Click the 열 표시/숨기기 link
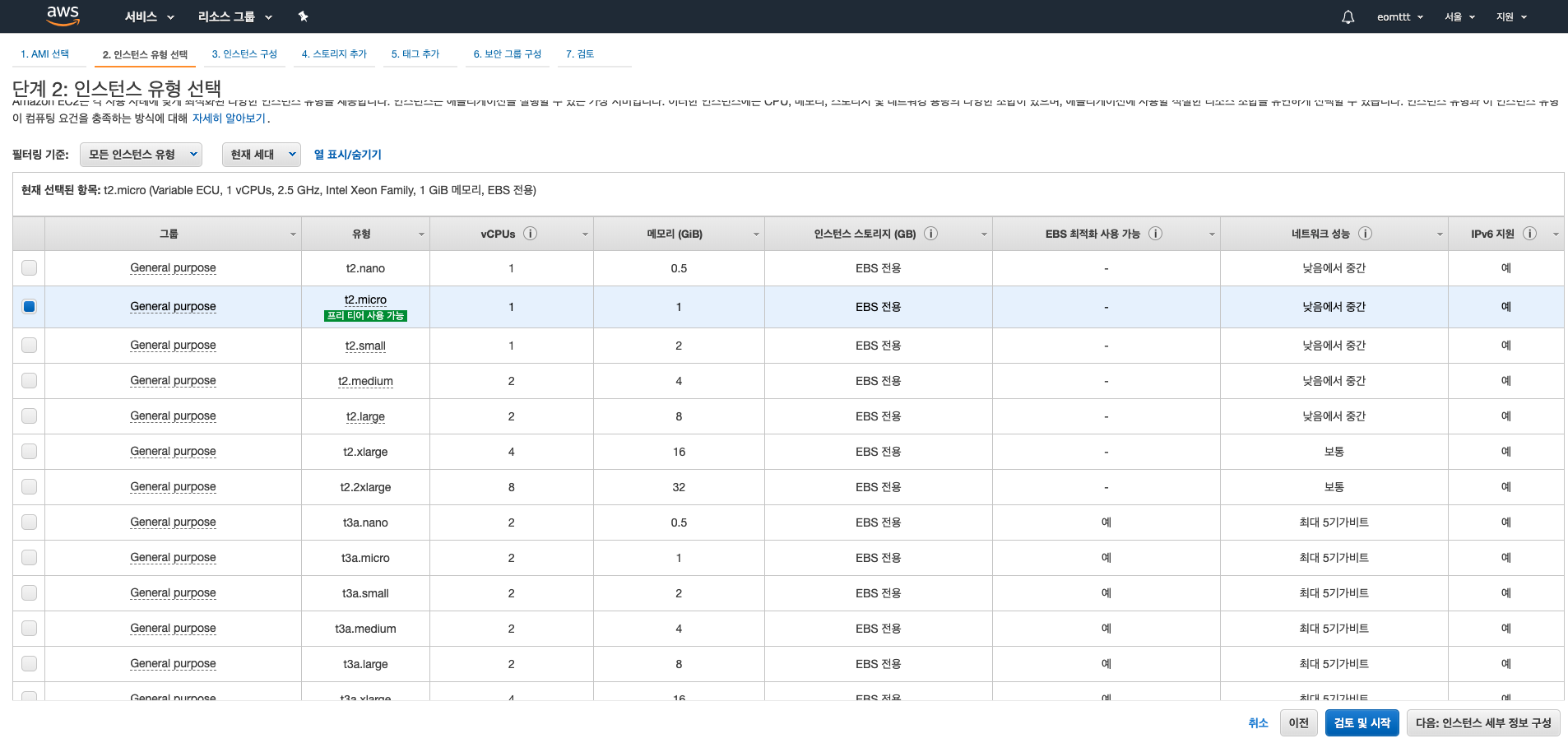The width and height of the screenshot is (1568, 743). click(348, 155)
